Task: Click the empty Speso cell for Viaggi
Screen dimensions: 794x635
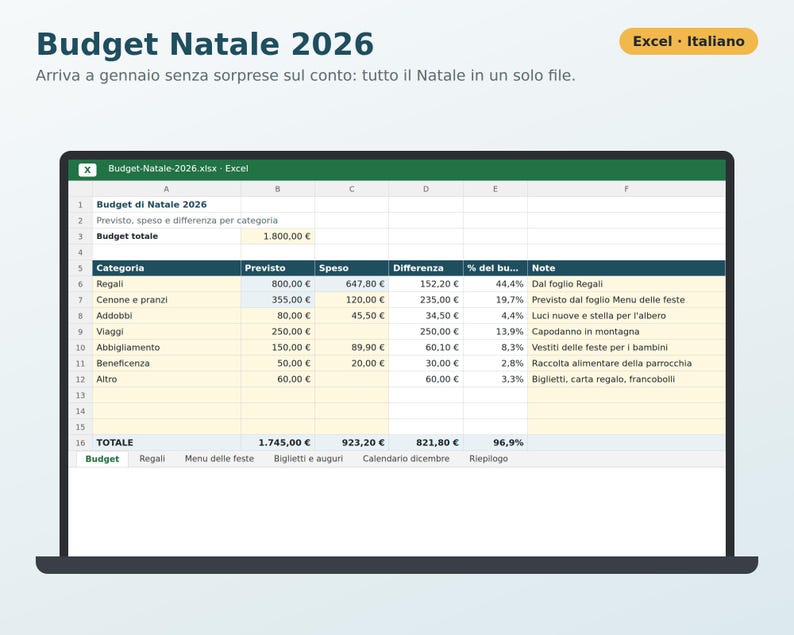Action: [351, 332]
